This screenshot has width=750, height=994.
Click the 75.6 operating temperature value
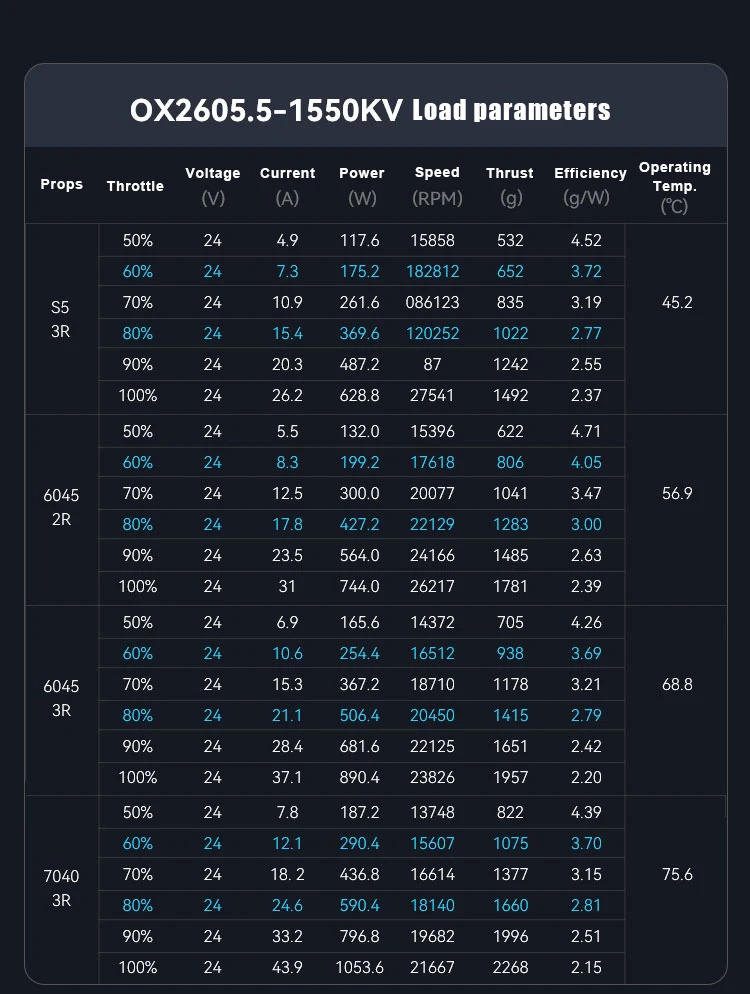click(x=677, y=874)
